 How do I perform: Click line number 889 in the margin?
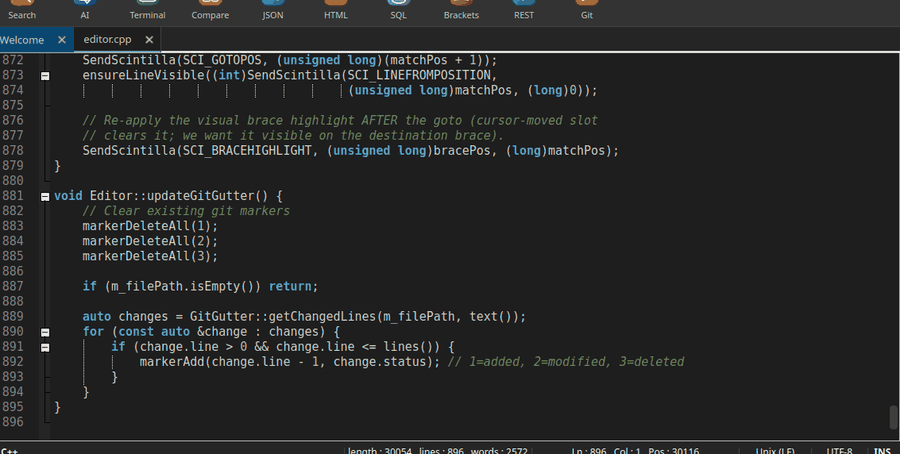click(x=13, y=316)
